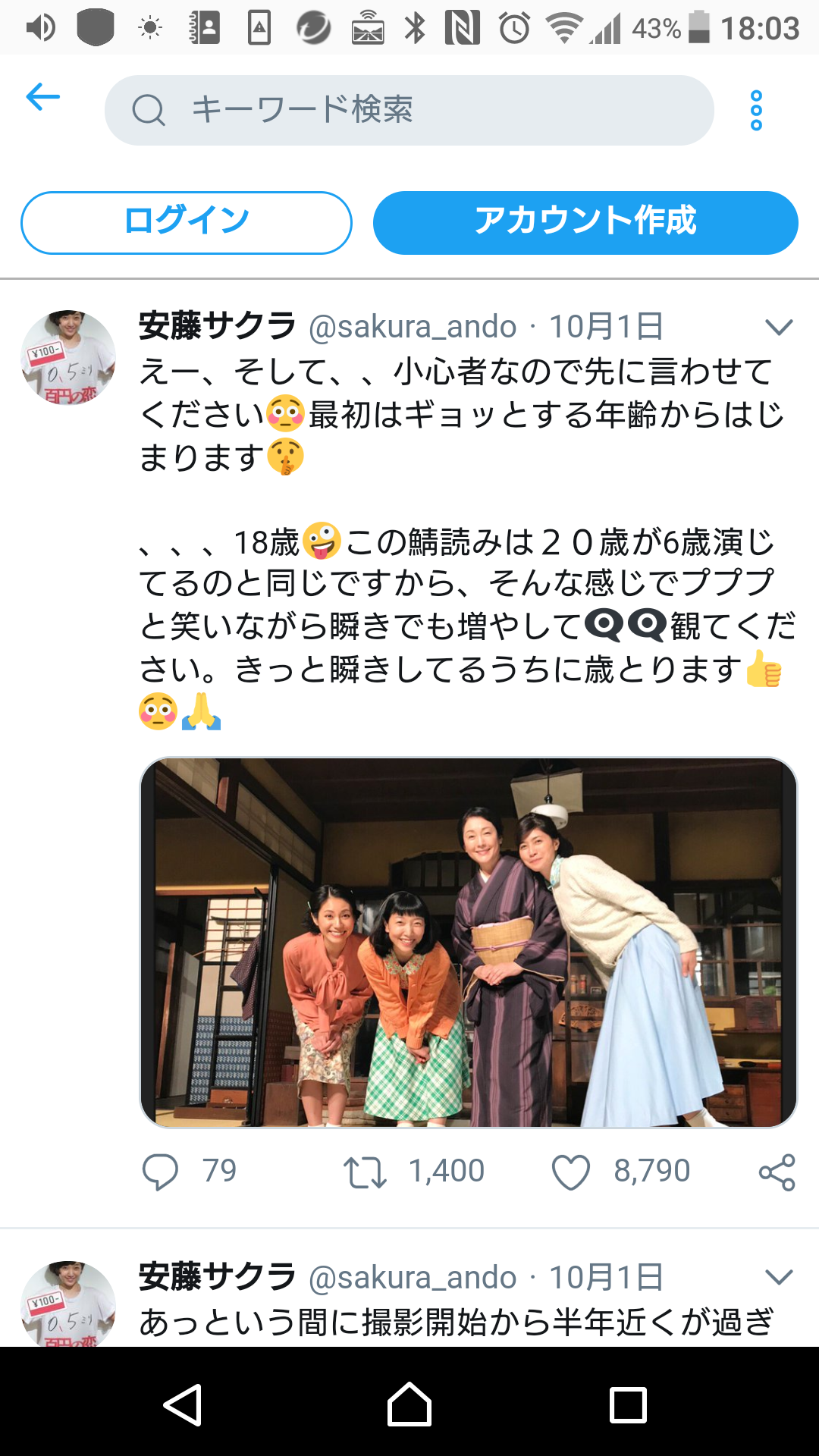Tap the blue back arrow icon

[42, 97]
